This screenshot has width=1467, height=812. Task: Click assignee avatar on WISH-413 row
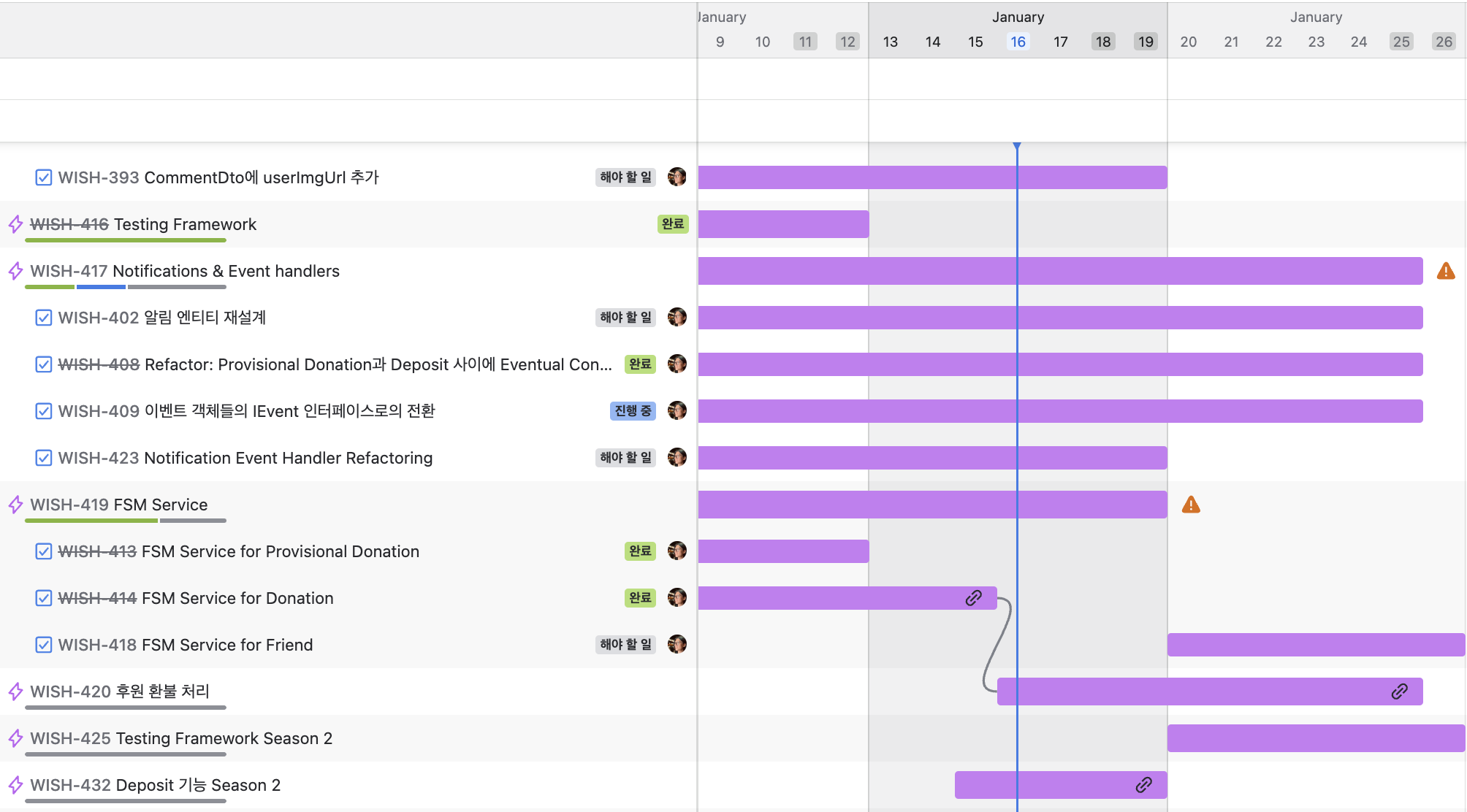(x=677, y=551)
